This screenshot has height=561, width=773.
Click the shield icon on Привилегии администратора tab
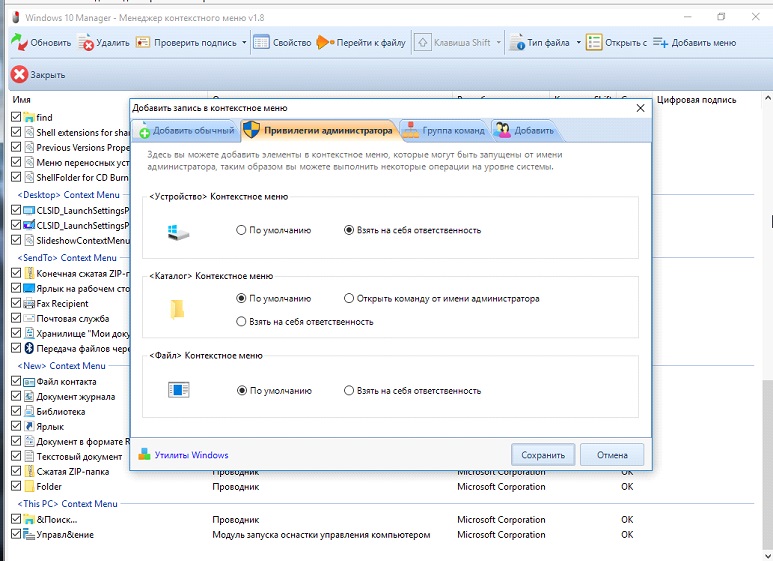pos(251,130)
